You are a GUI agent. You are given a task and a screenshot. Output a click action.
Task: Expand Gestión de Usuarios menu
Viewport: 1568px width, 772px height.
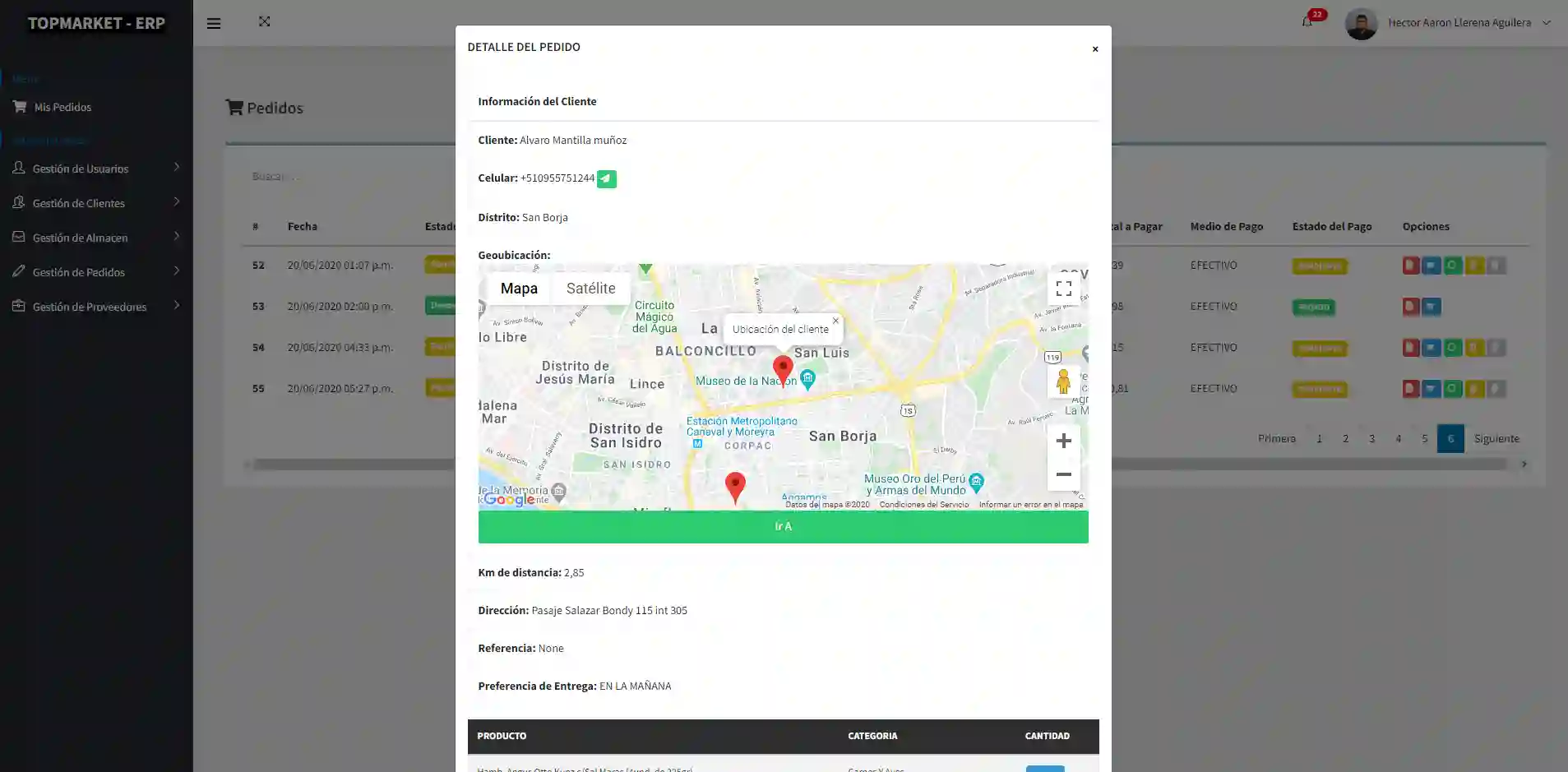coord(95,169)
